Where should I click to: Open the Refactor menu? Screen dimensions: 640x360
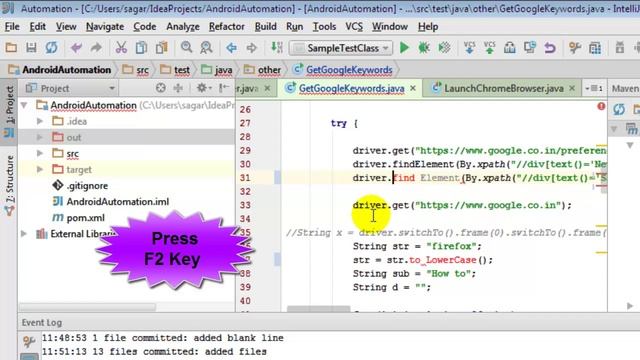(x=227, y=27)
